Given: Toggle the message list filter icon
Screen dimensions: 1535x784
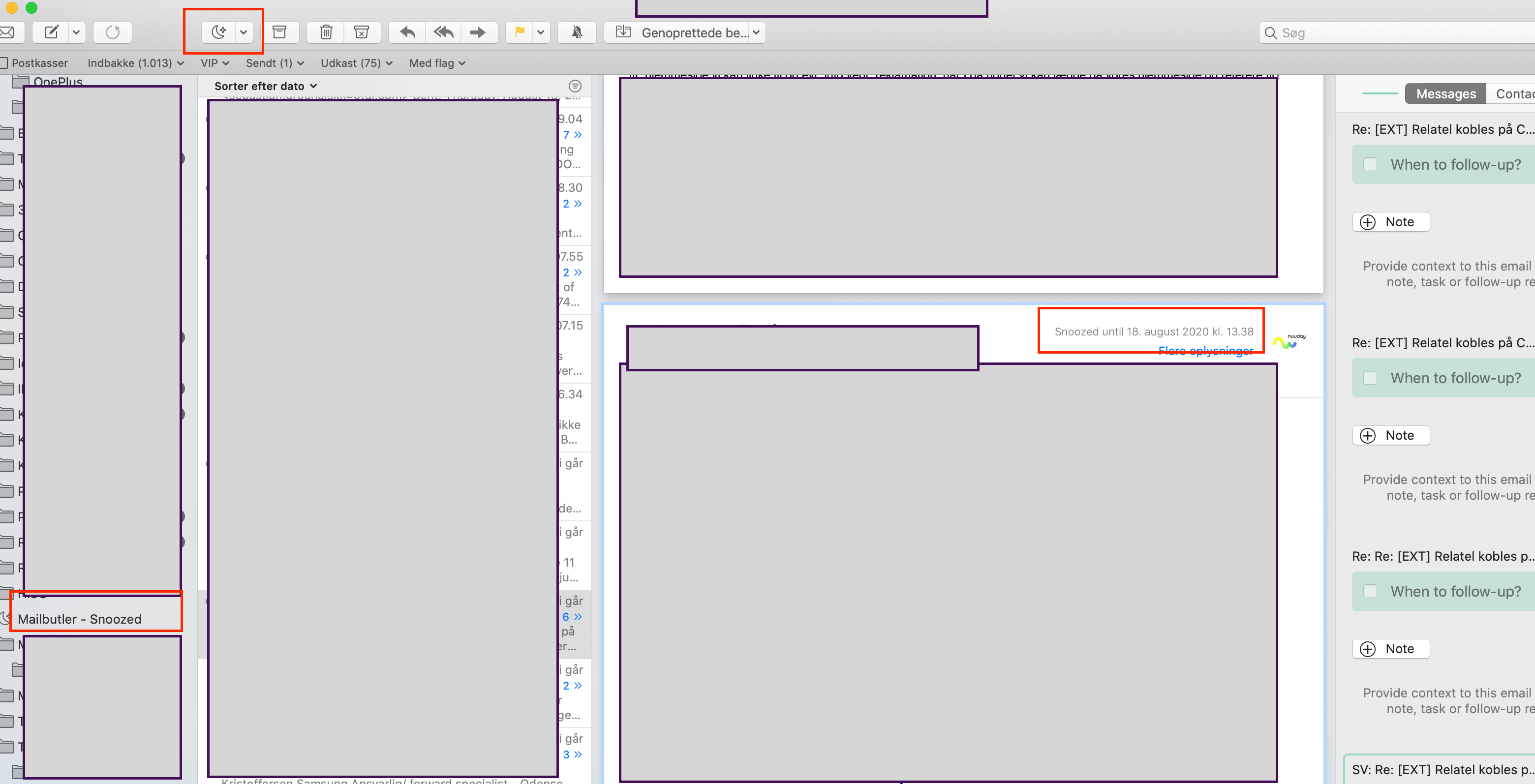Looking at the screenshot, I should tap(575, 86).
